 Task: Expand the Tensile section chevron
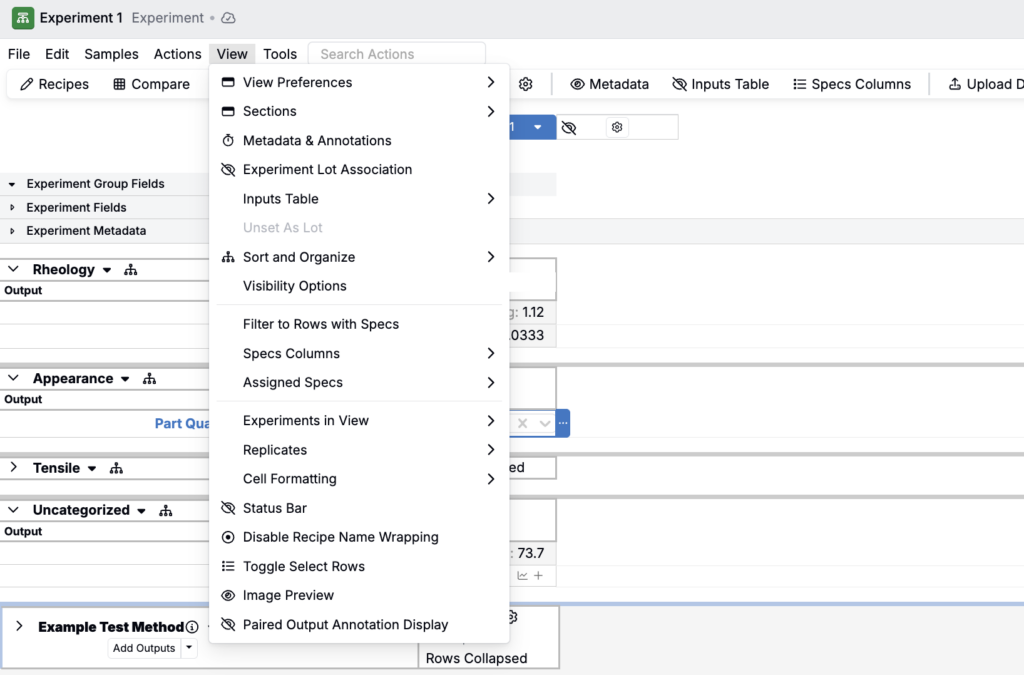tap(14, 468)
